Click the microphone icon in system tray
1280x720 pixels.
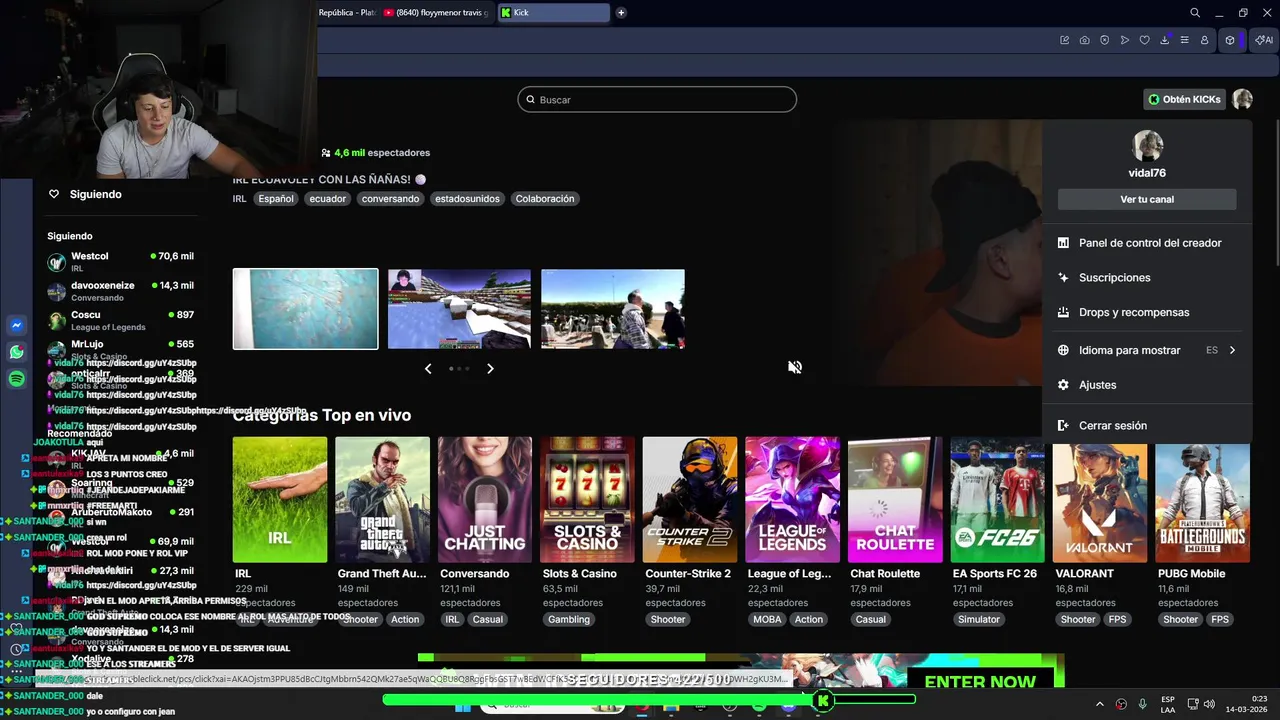click(1142, 704)
